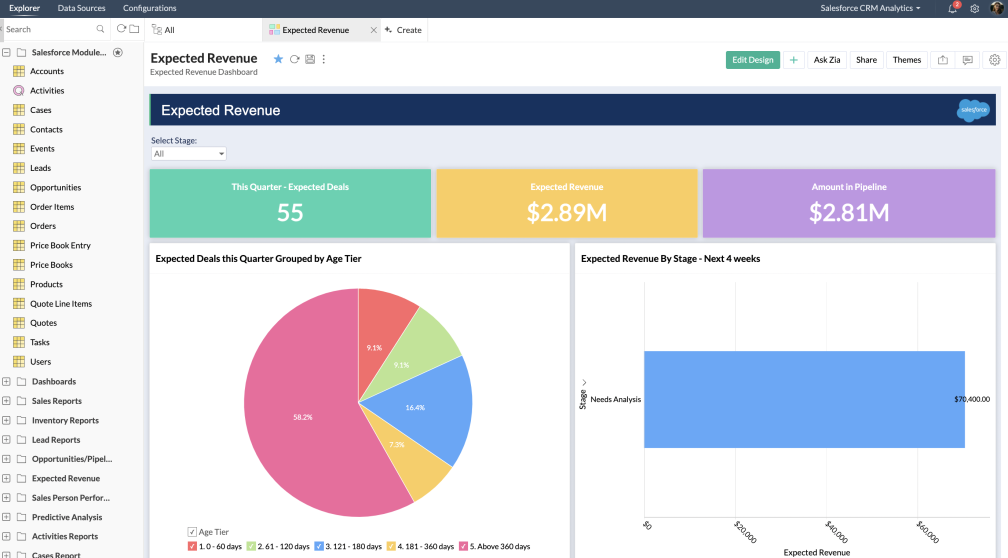Click the default workspace star icon
Viewport: 1008px width, 558px height.
pyautogui.click(x=118, y=52)
